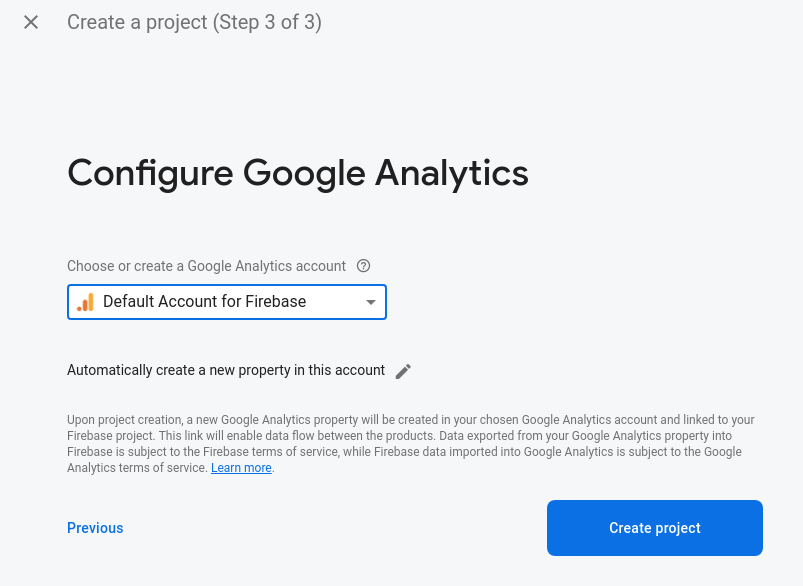Click Automatically create a new property text
Screen dimensions: 803x586
[226, 370]
